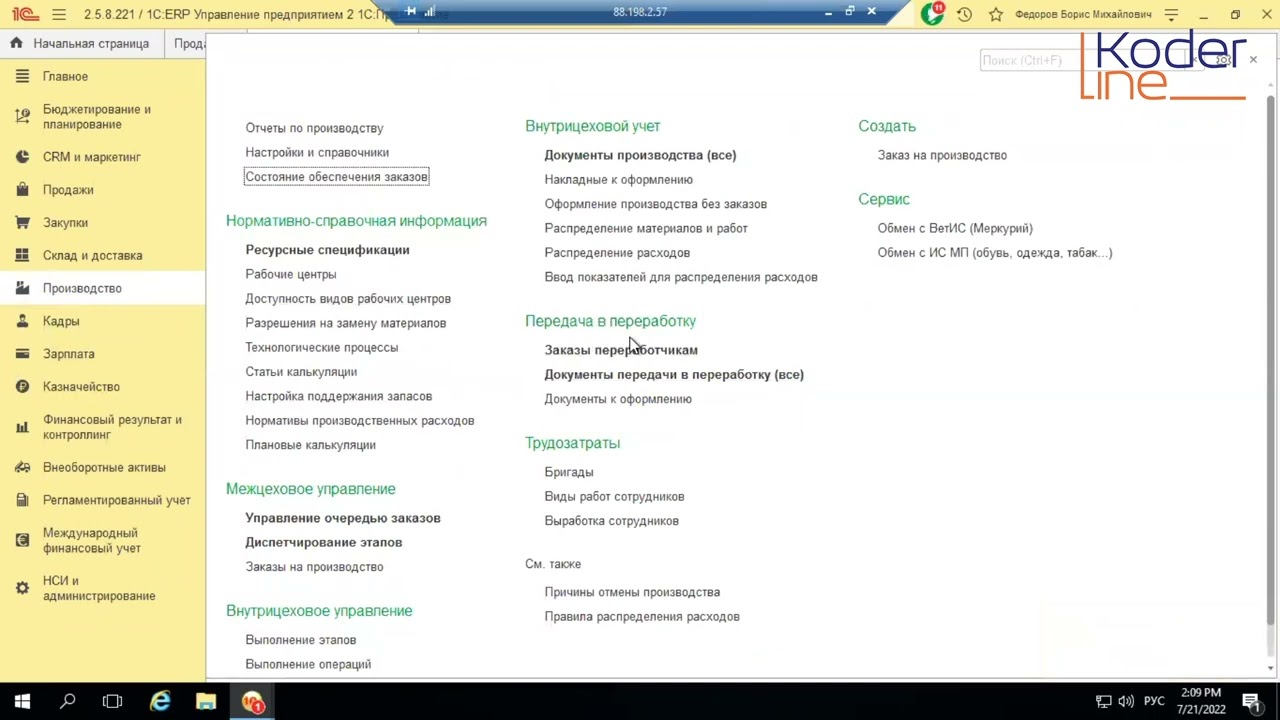Open Заказы переработчикам link
Viewport: 1280px width, 720px height.
[621, 350]
